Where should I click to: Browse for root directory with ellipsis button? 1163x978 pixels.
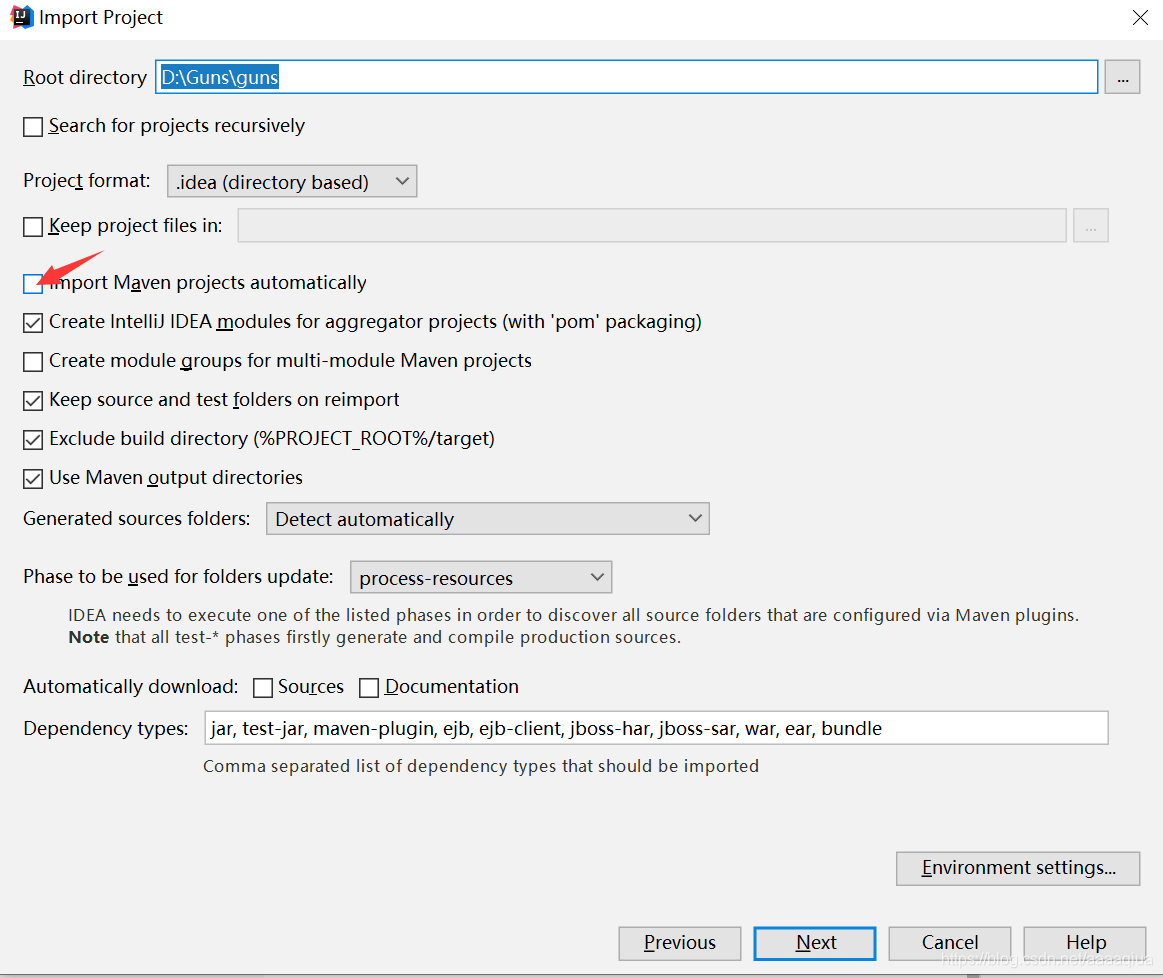pos(1122,77)
